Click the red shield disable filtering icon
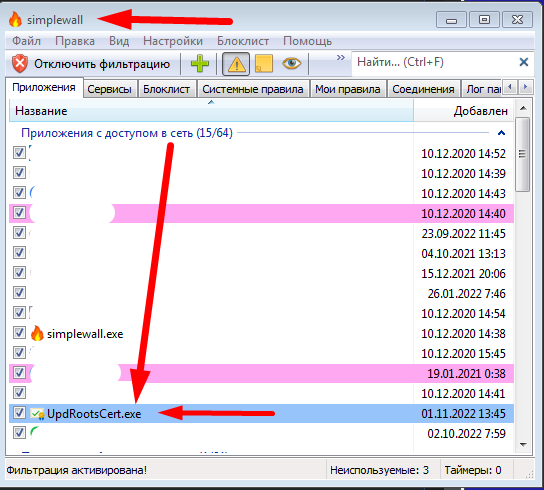 point(20,64)
